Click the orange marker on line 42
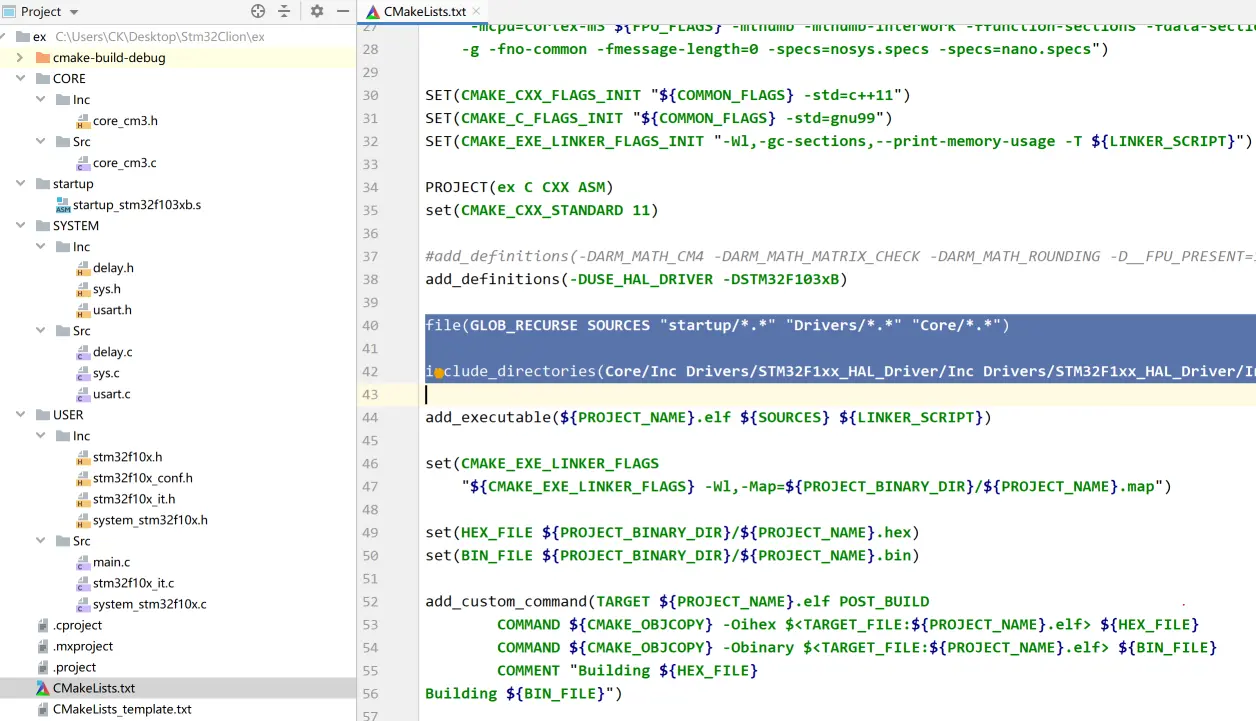Viewport: 1256px width, 721px height. (x=438, y=373)
